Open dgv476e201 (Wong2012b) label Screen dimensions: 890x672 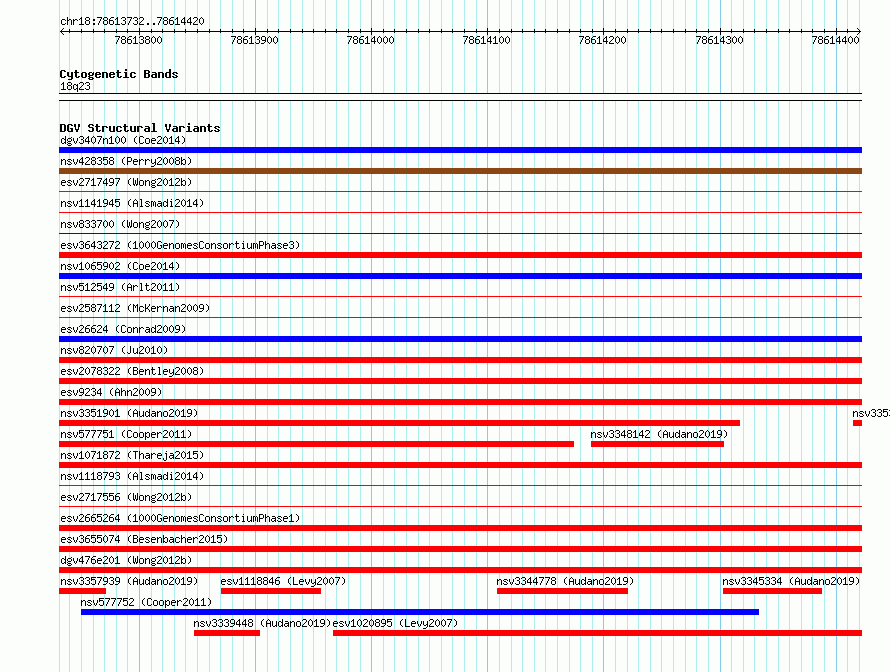coord(126,560)
